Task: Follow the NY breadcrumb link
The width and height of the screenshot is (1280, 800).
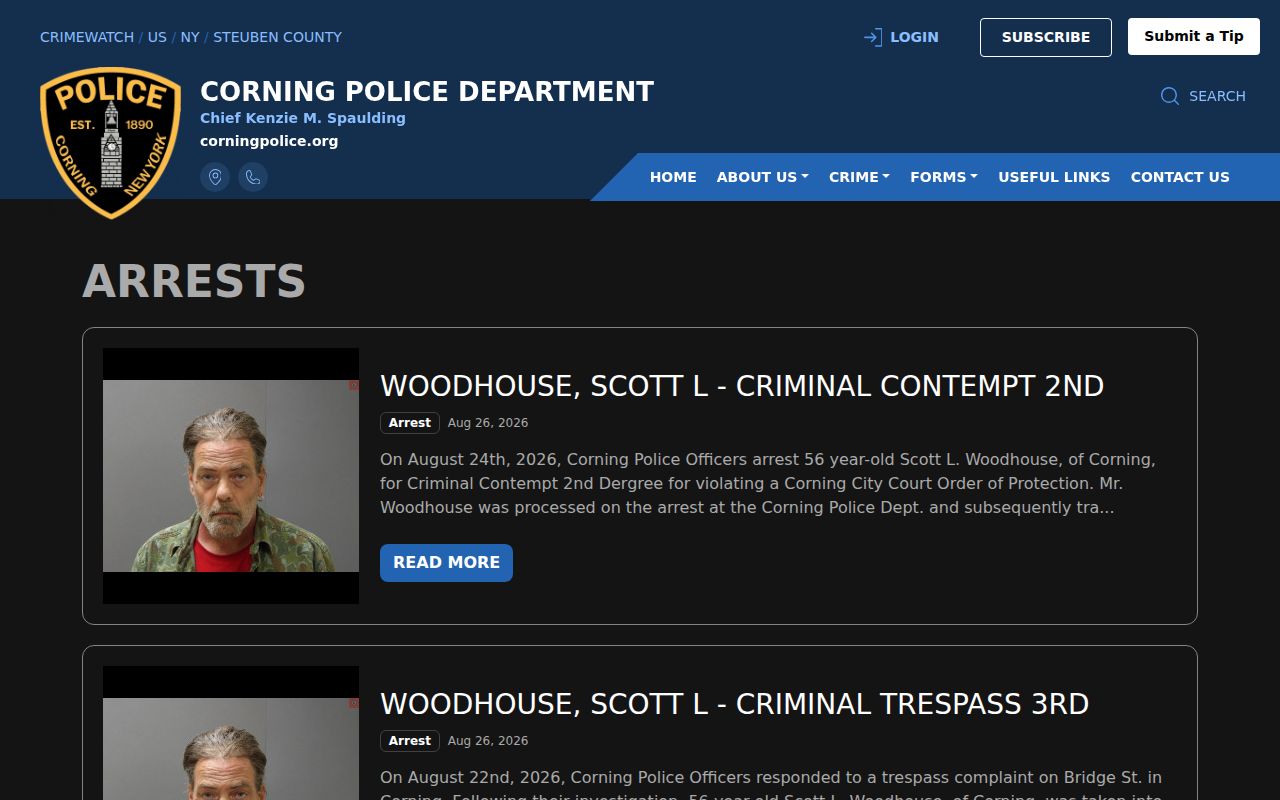Action: (190, 37)
